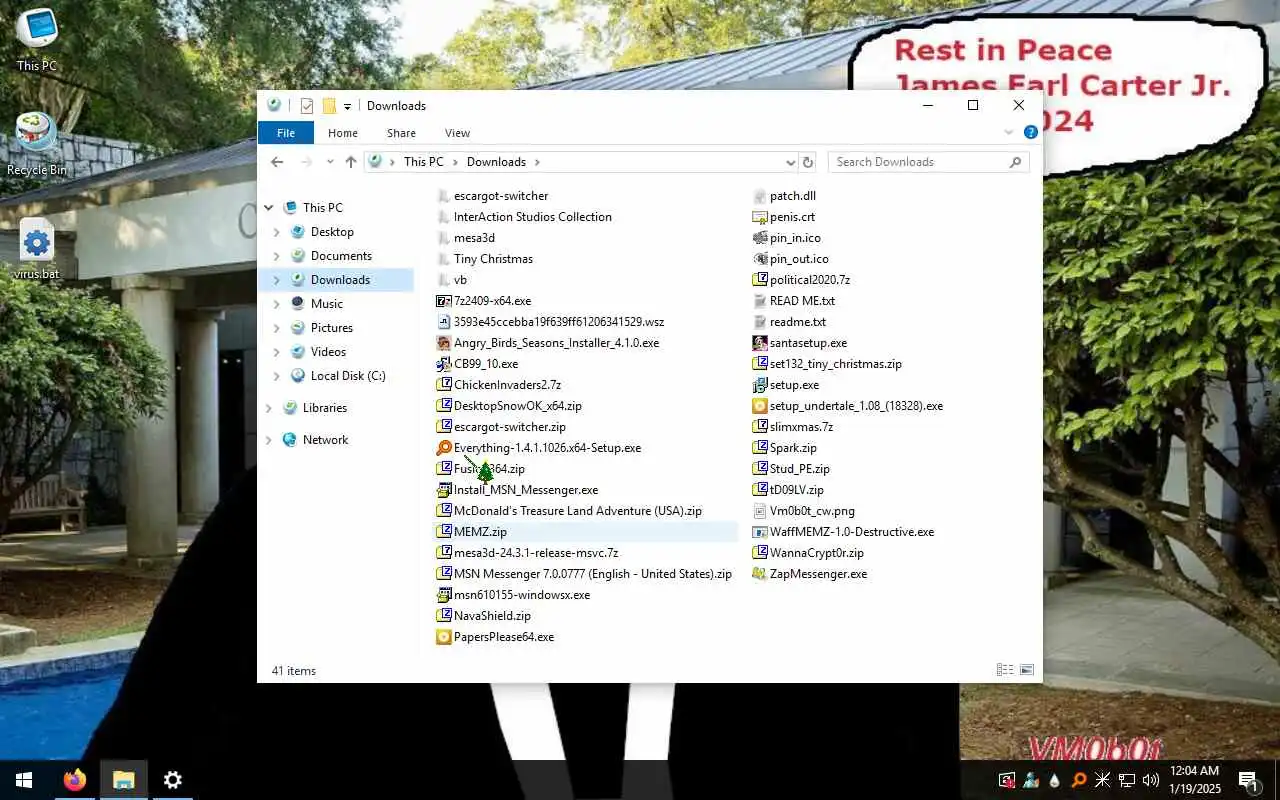Image resolution: width=1280 pixels, height=800 pixels.
Task: Click the snowflake tray icon
Action: click(x=1103, y=780)
